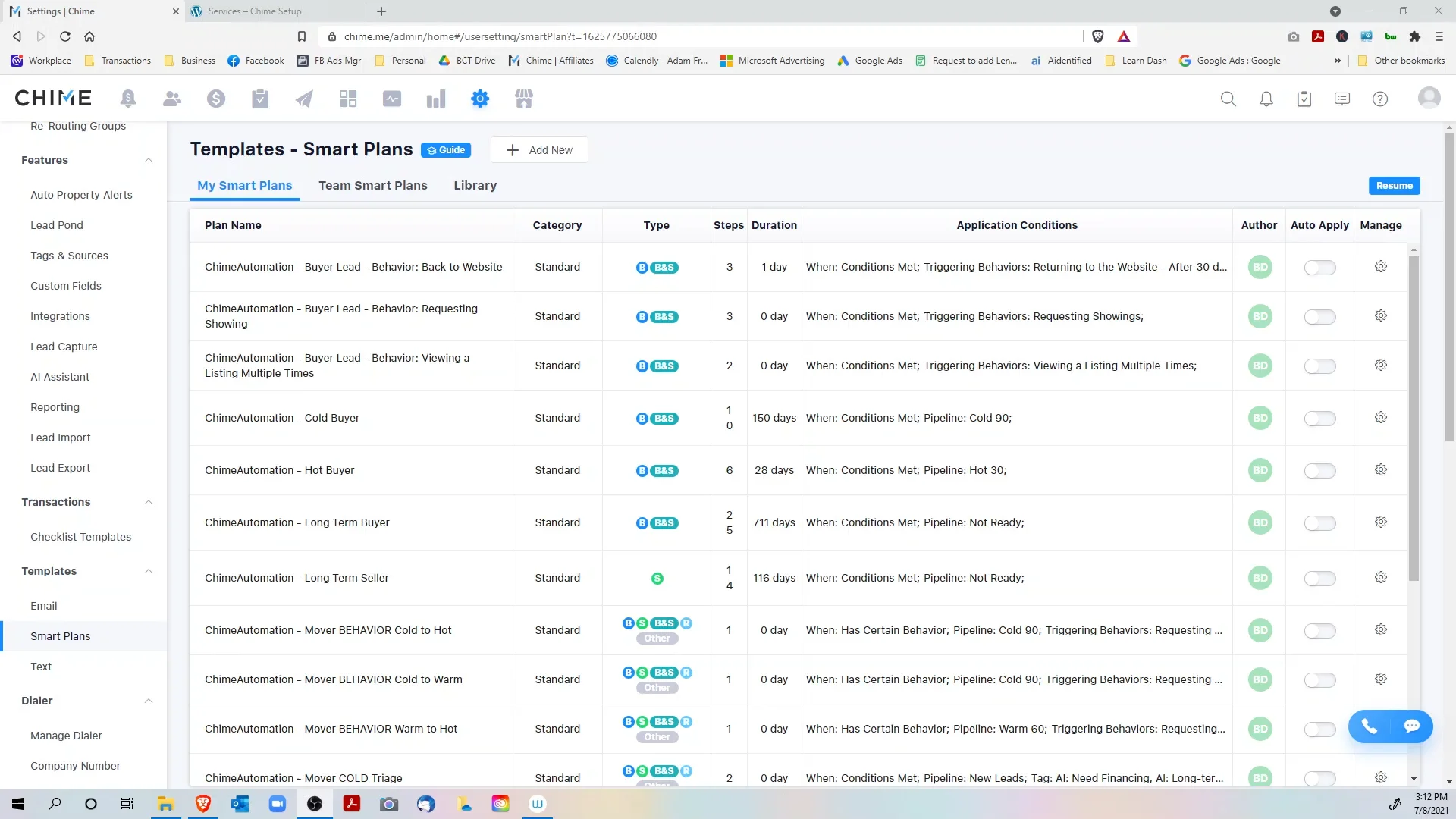The width and height of the screenshot is (1456, 819).
Task: Open the Help question mark icon
Action: (x=1380, y=99)
